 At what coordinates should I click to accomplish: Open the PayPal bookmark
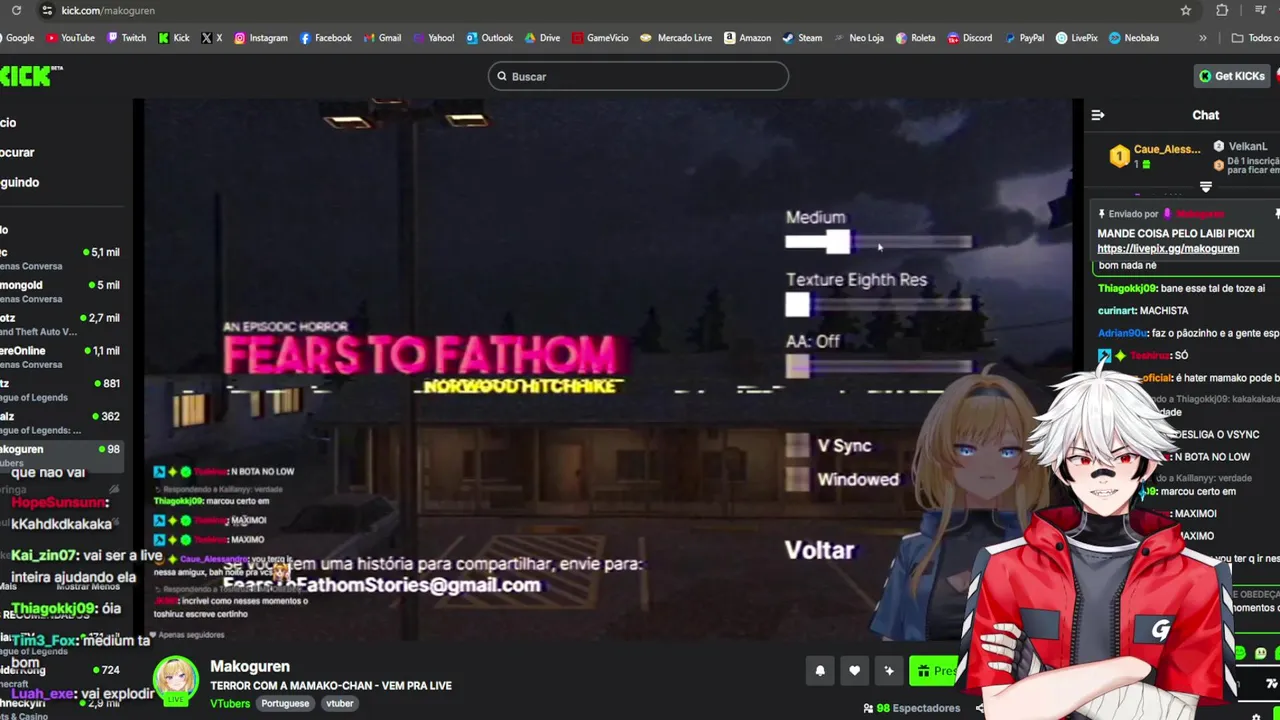[x=1023, y=38]
